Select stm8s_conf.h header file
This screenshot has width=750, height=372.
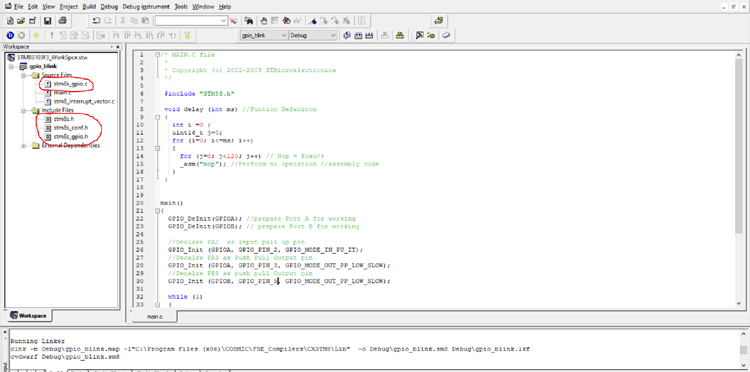click(71, 128)
